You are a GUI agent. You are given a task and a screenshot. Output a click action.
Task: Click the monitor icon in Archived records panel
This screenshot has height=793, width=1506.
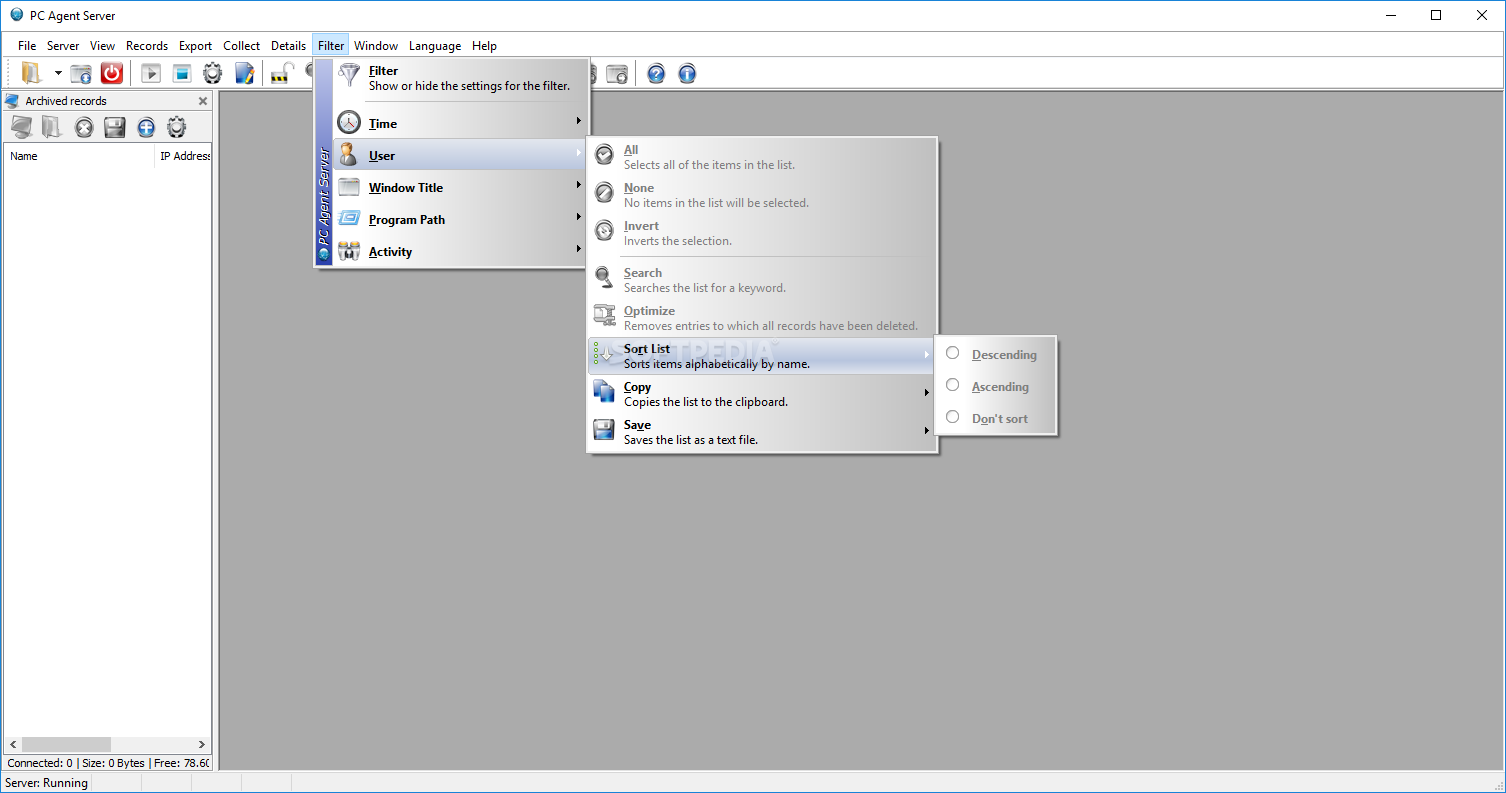click(21, 127)
